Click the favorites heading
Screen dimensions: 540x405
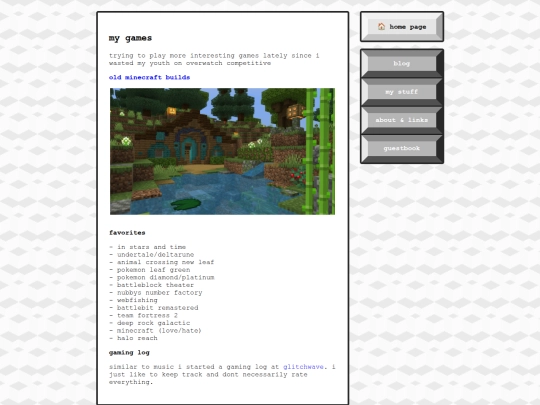tap(127, 233)
